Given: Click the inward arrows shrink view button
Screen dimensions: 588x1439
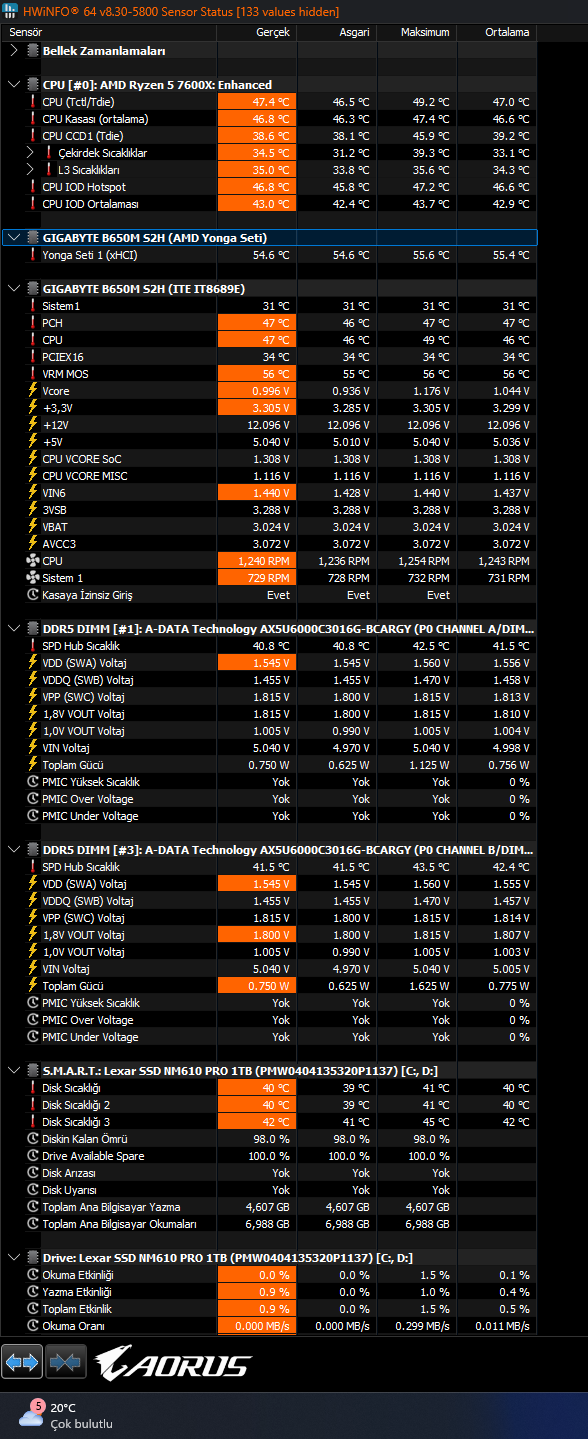Looking at the screenshot, I should tap(65, 1362).
